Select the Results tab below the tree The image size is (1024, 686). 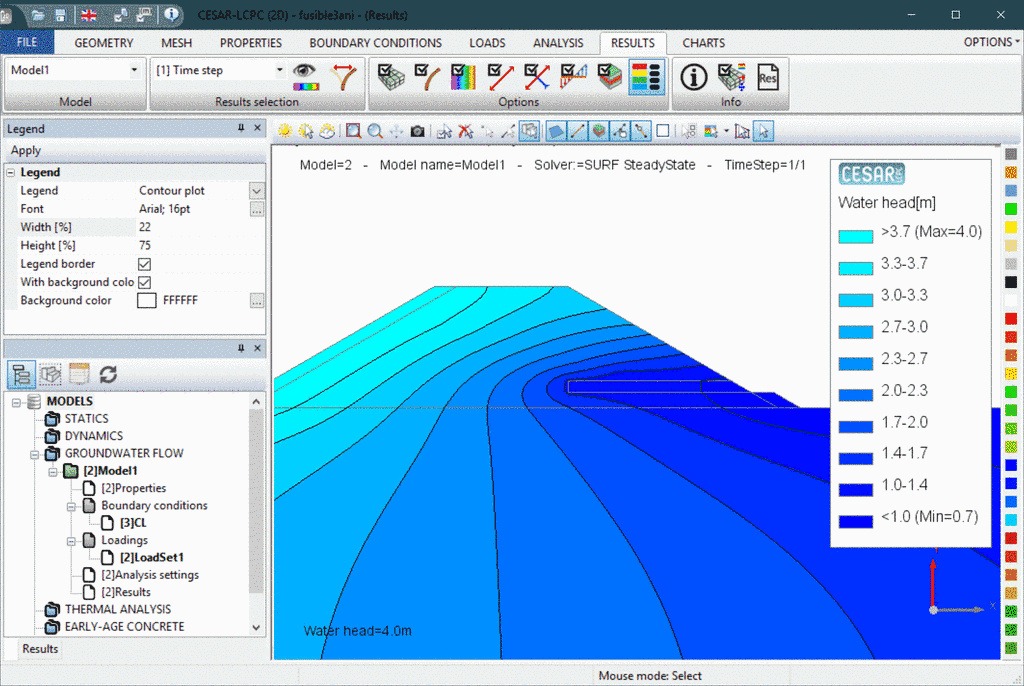(x=40, y=649)
